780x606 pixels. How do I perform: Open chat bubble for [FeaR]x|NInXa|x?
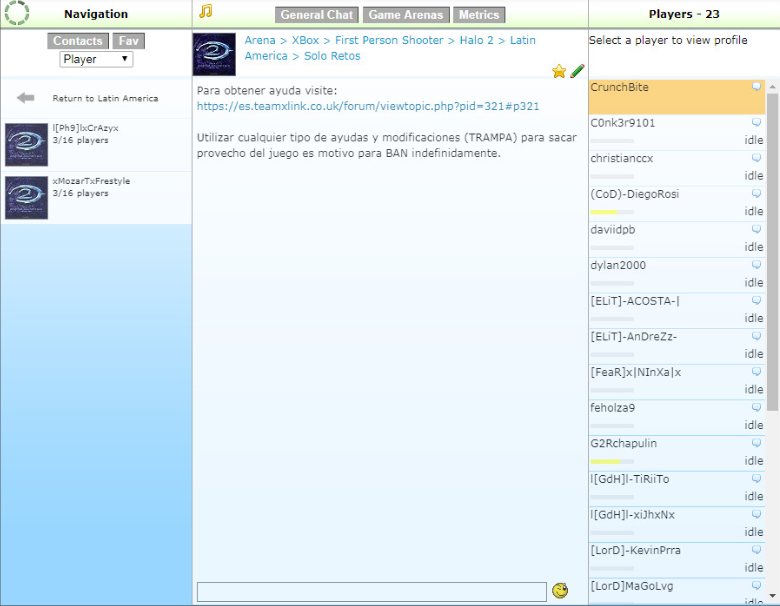(756, 372)
